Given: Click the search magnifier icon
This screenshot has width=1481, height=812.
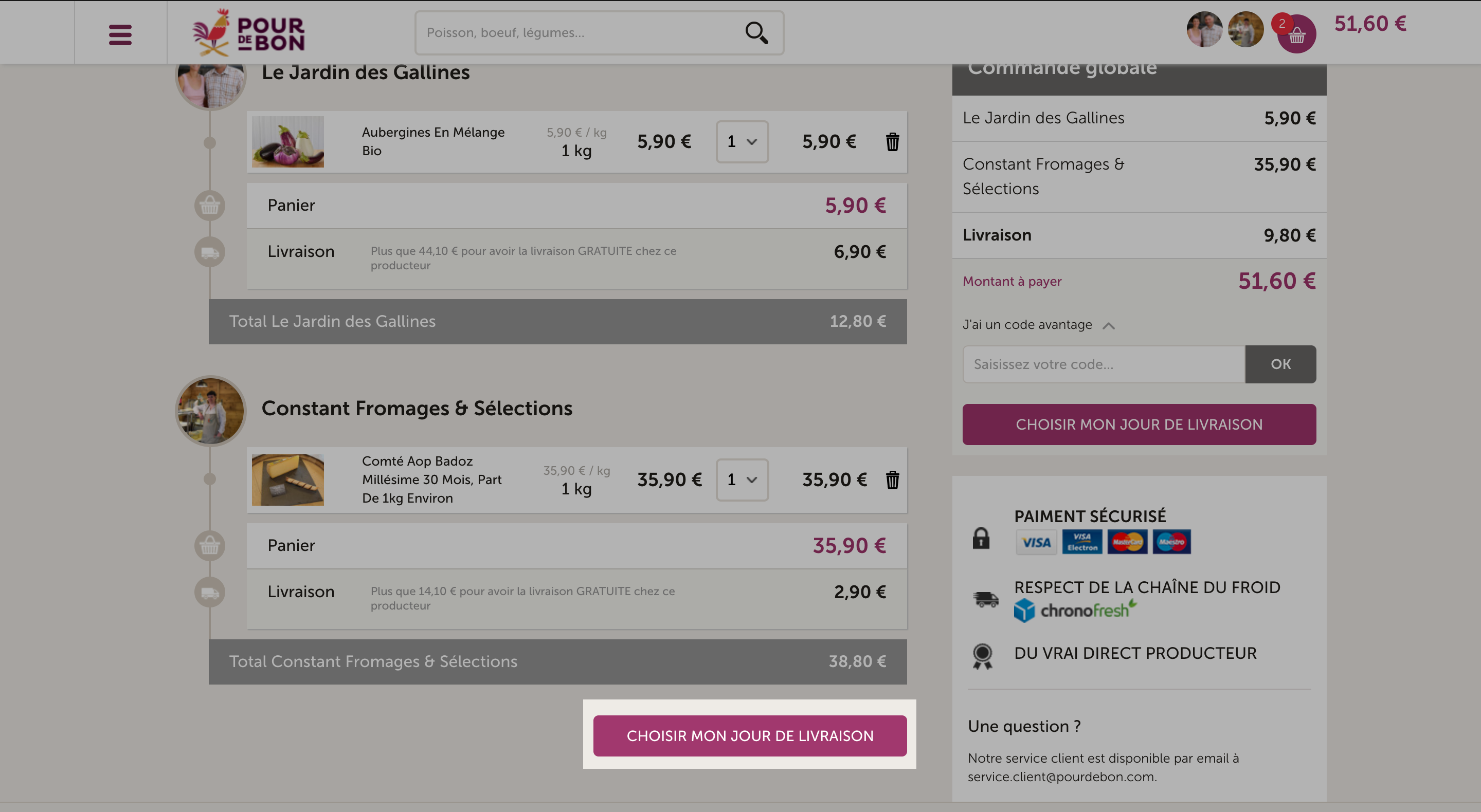Looking at the screenshot, I should coord(756,33).
